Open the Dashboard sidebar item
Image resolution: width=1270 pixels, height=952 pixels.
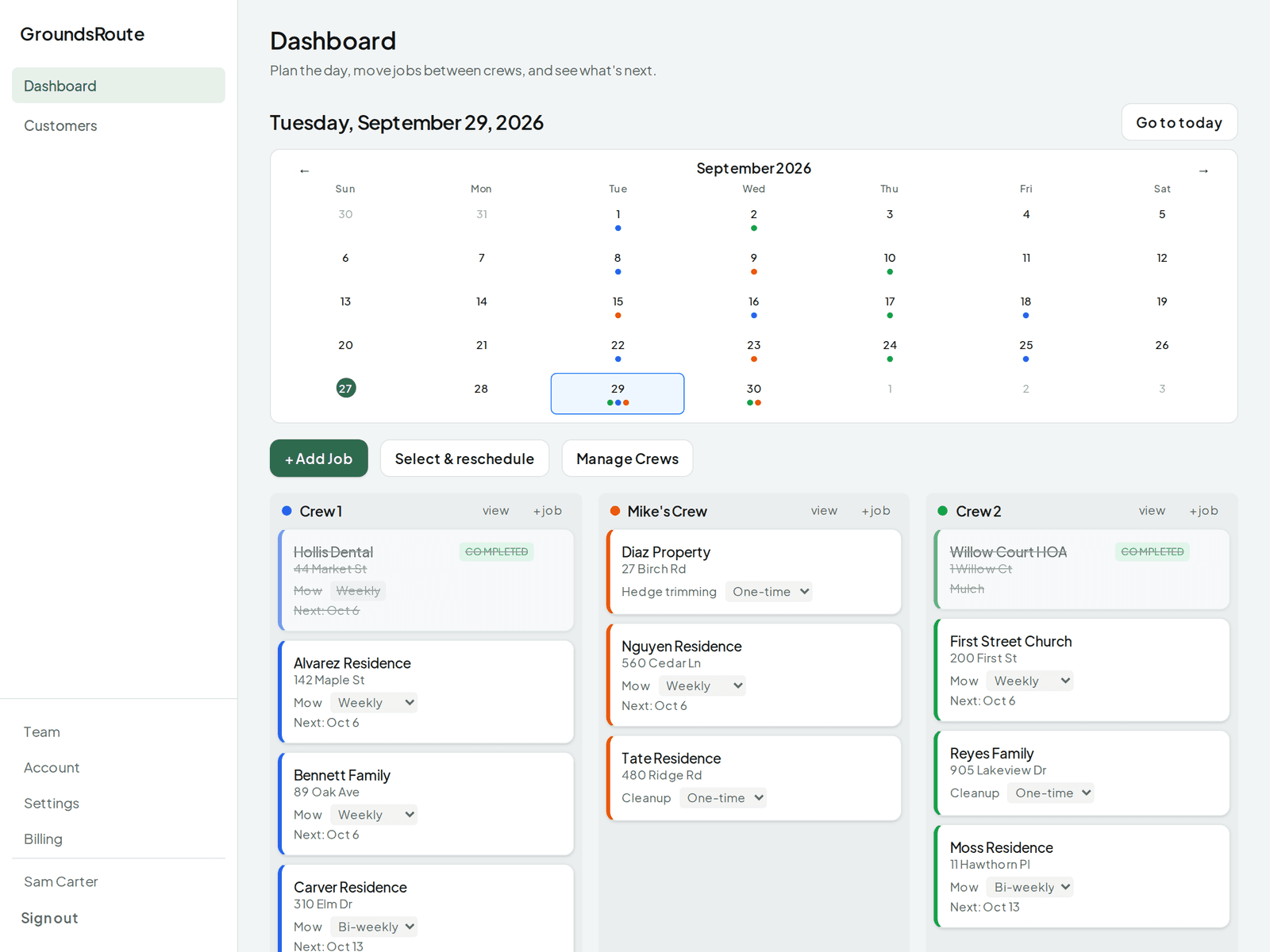coord(118,86)
